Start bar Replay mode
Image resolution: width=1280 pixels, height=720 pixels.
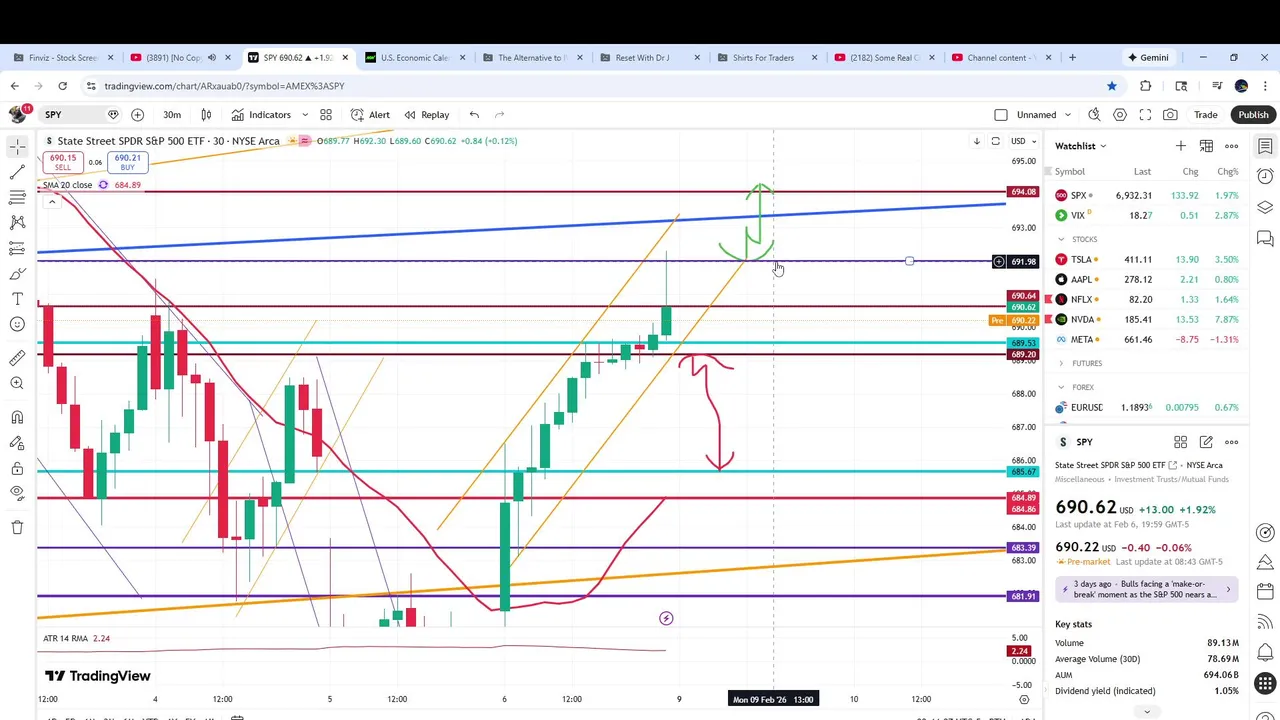(x=426, y=115)
